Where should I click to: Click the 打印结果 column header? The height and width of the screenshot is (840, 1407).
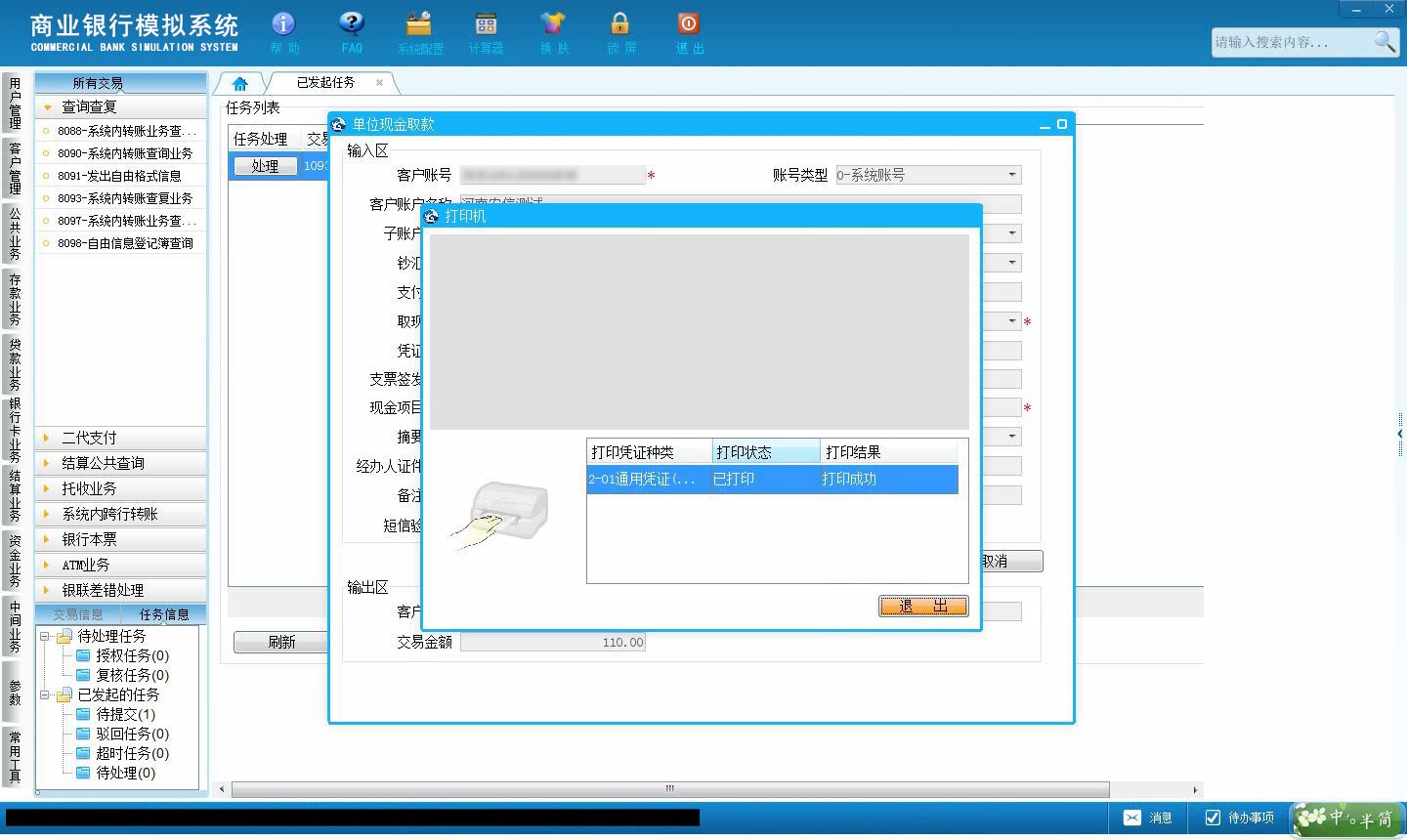(889, 452)
